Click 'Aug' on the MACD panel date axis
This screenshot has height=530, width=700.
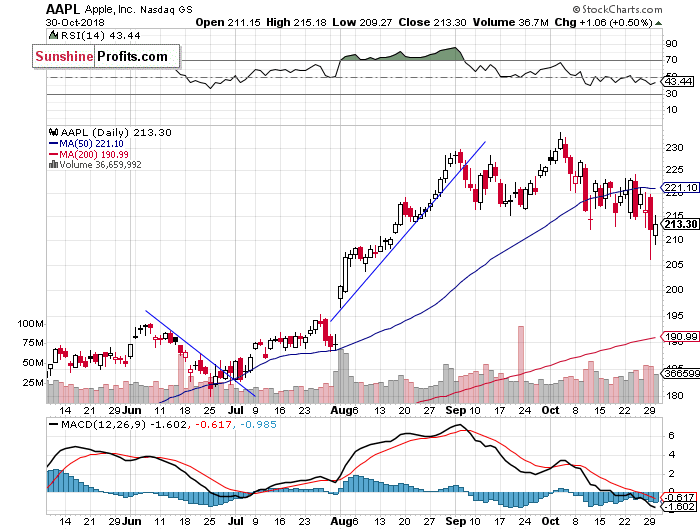[x=341, y=522]
